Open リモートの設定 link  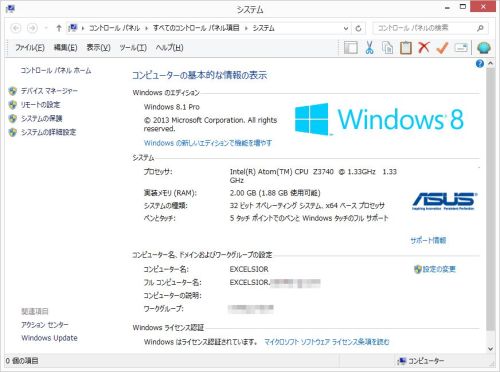coord(40,105)
